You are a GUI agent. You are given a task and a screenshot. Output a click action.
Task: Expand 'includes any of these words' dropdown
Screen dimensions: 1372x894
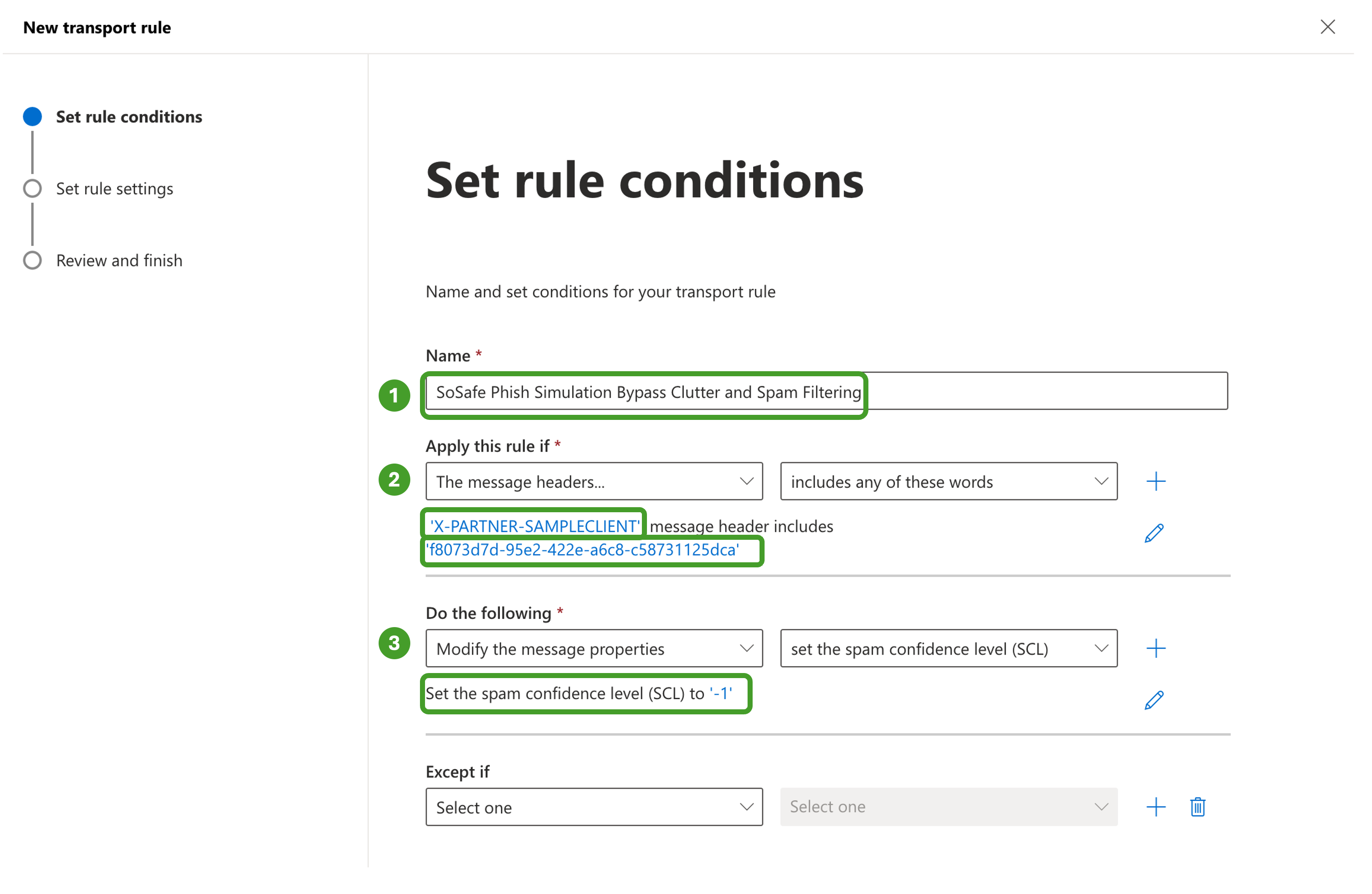(x=948, y=481)
